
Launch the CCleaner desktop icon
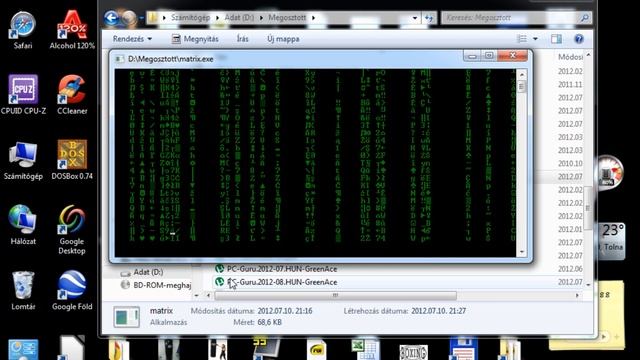click(72, 95)
